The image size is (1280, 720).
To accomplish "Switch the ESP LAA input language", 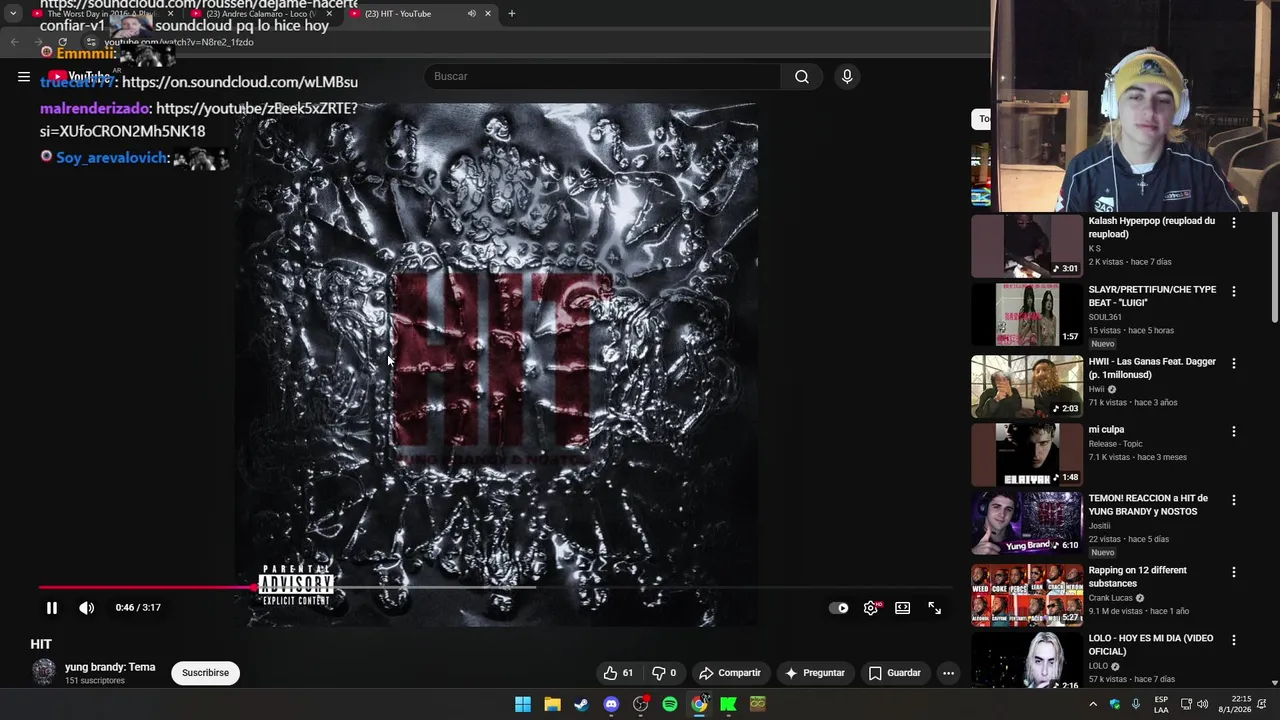I will click(1161, 704).
